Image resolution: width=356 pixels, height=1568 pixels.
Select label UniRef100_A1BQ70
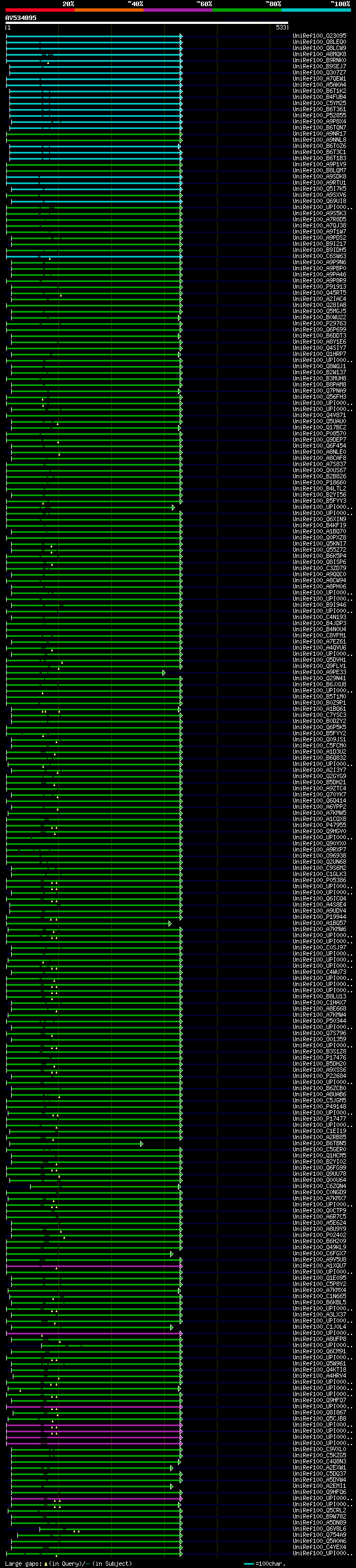(319, 531)
